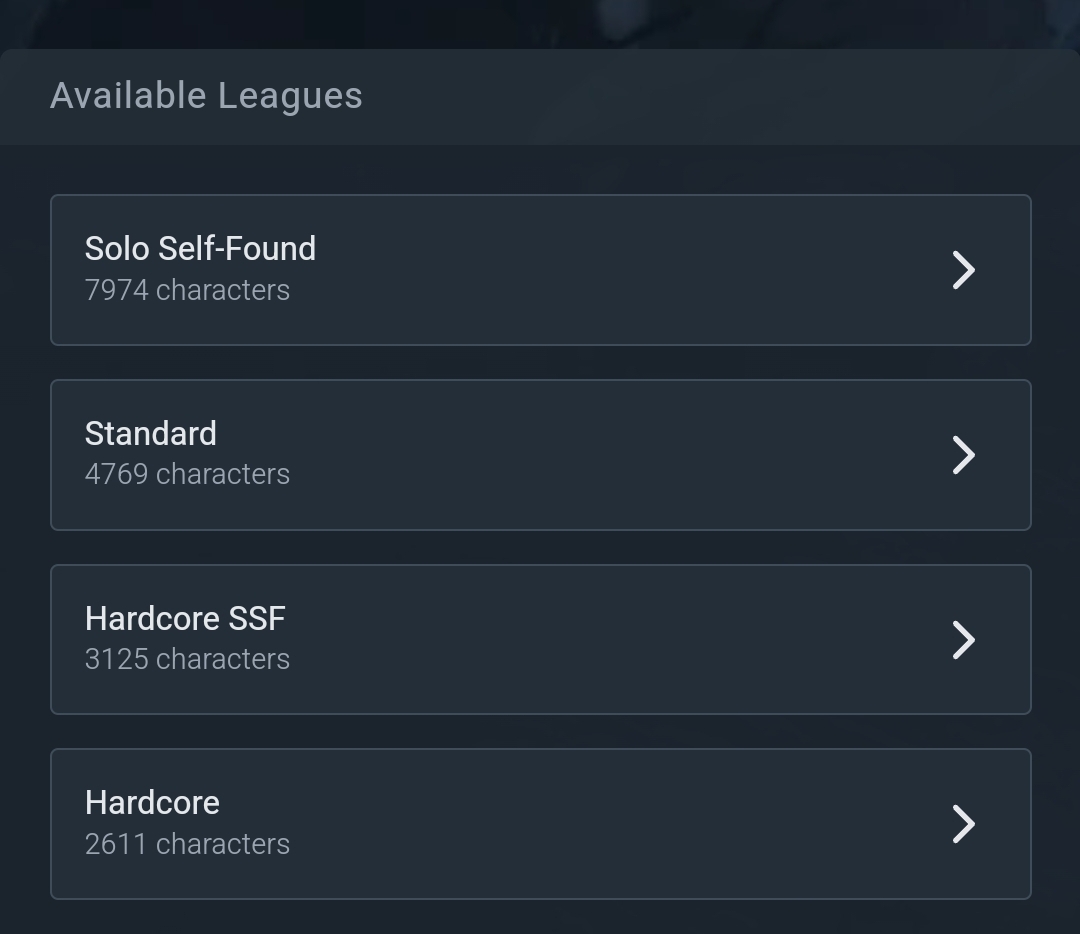Click the "4769 characters" count text

click(x=187, y=474)
